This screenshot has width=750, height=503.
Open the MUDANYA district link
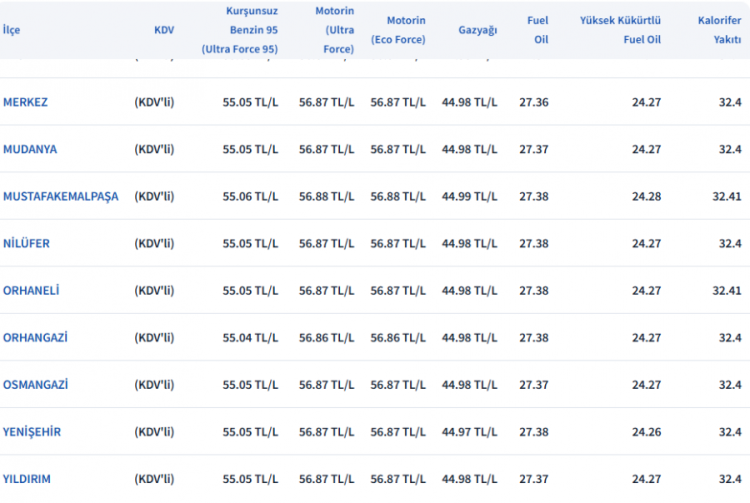(x=30, y=149)
